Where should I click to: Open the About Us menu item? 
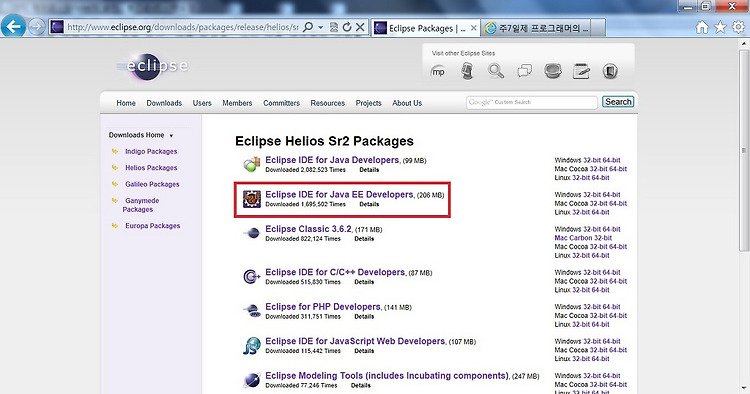point(407,103)
